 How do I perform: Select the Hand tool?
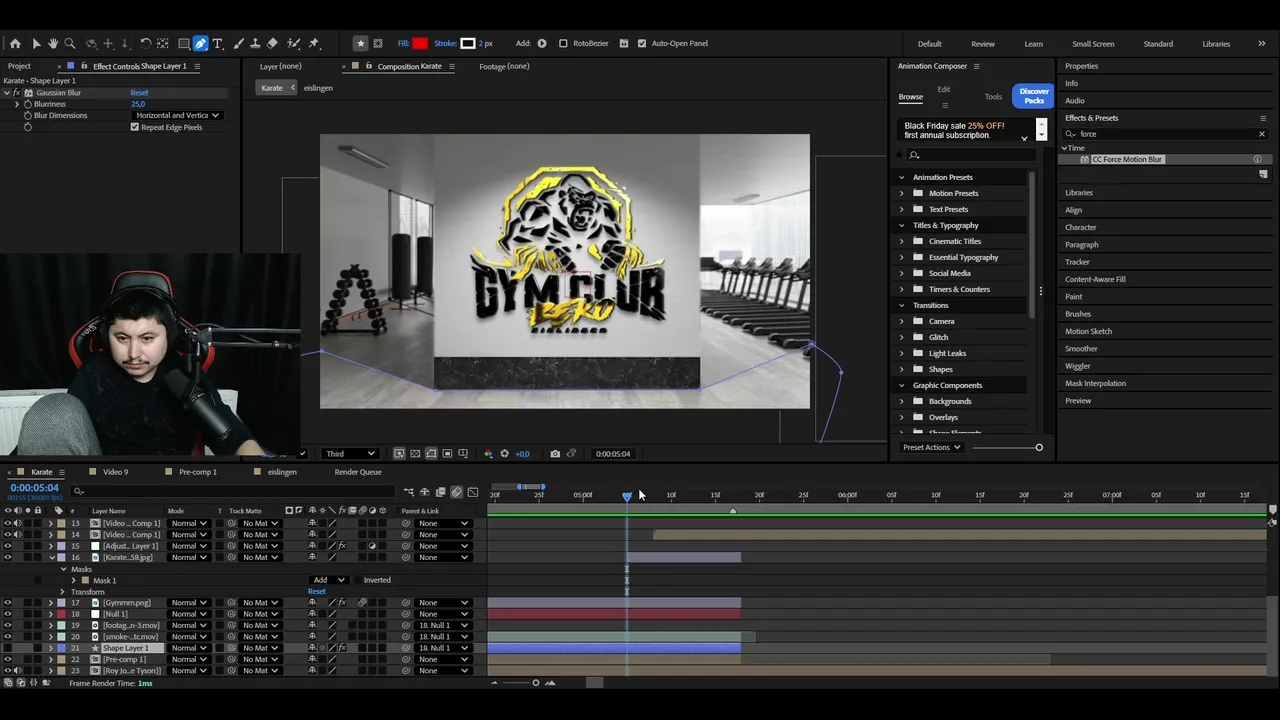(53, 44)
